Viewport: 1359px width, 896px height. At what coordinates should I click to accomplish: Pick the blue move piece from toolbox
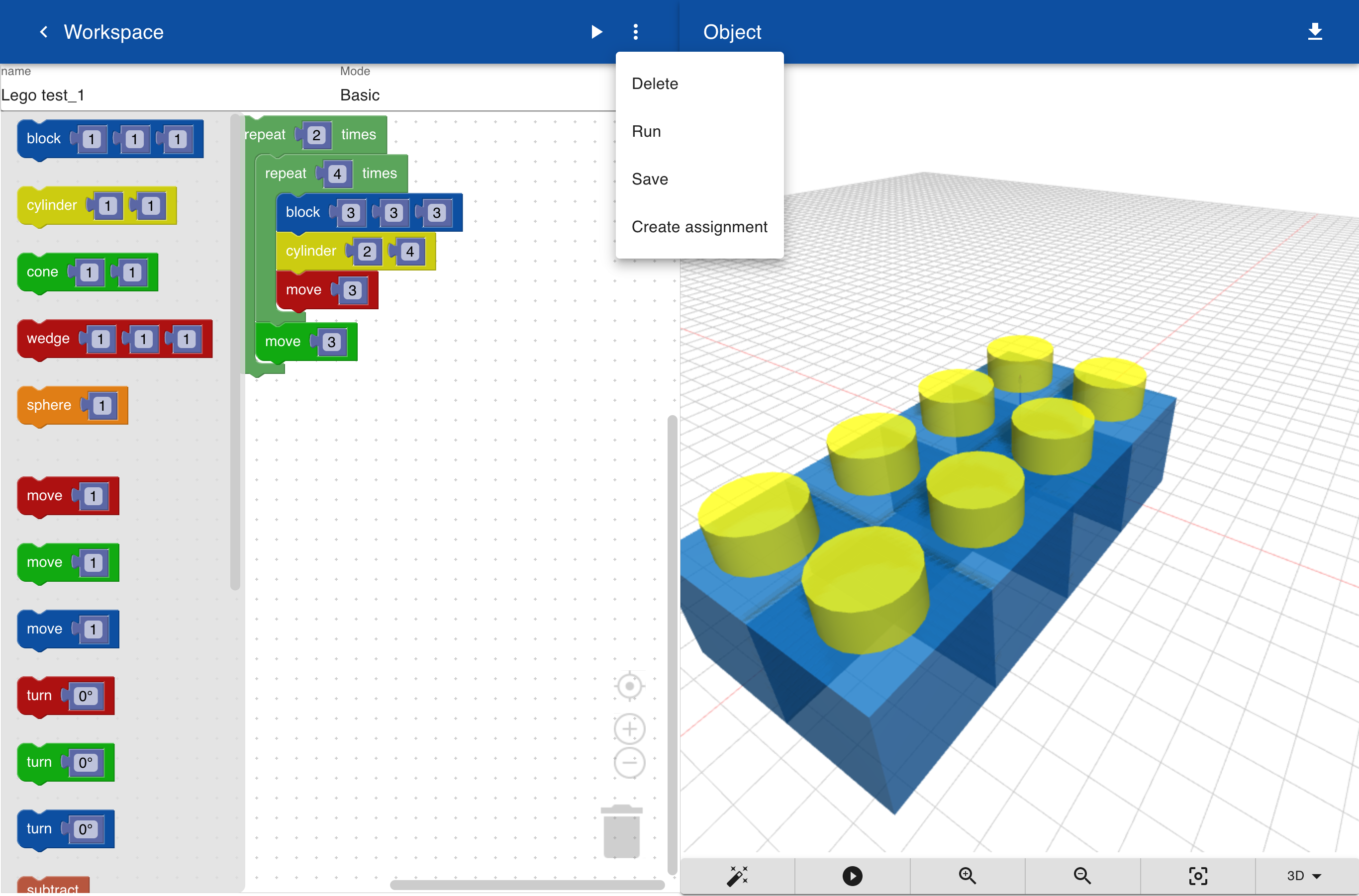click(x=45, y=629)
